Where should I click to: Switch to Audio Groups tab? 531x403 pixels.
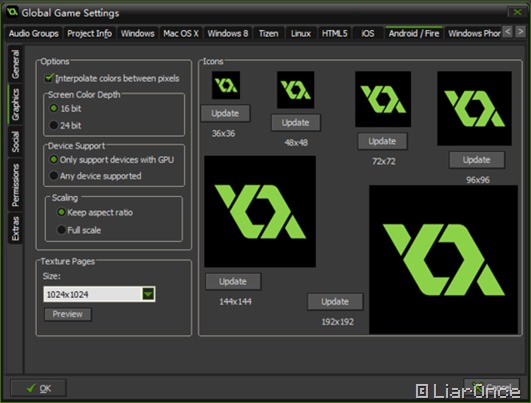34,33
